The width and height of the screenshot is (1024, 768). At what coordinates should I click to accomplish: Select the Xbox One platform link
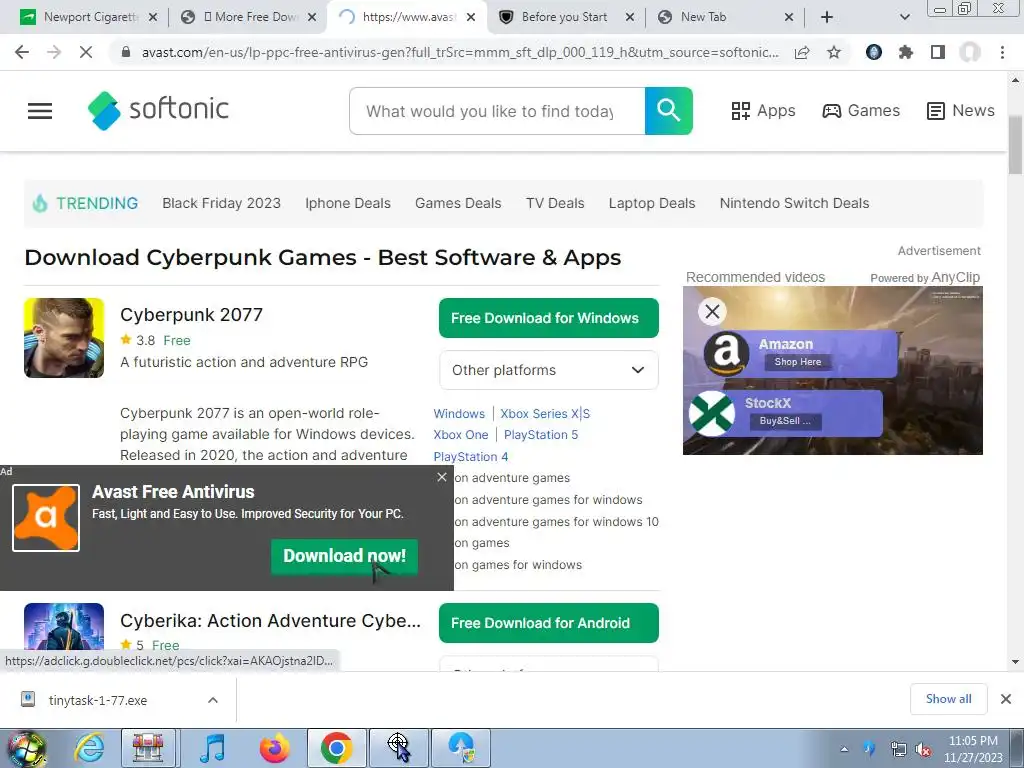tap(460, 435)
